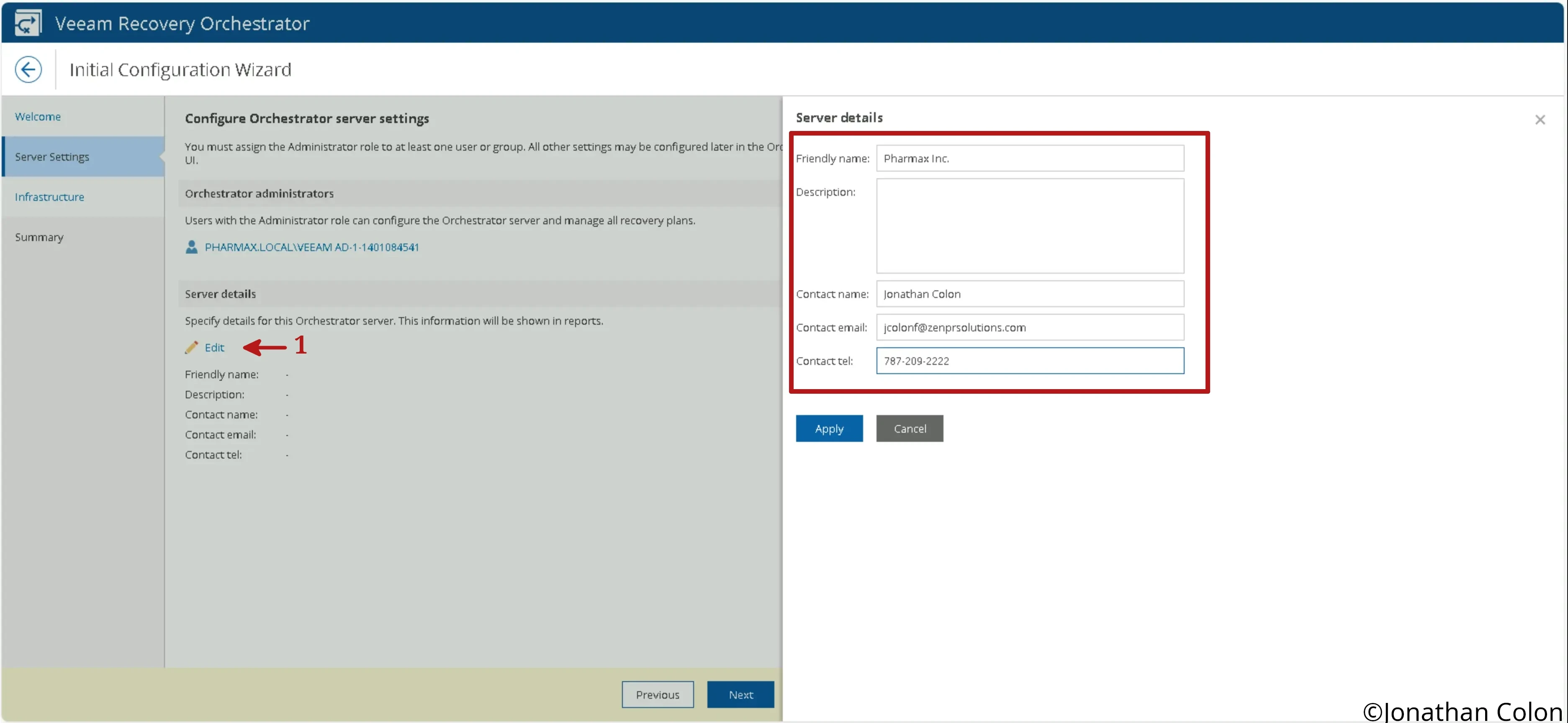
Task: Click the administrator user account icon
Action: point(191,247)
